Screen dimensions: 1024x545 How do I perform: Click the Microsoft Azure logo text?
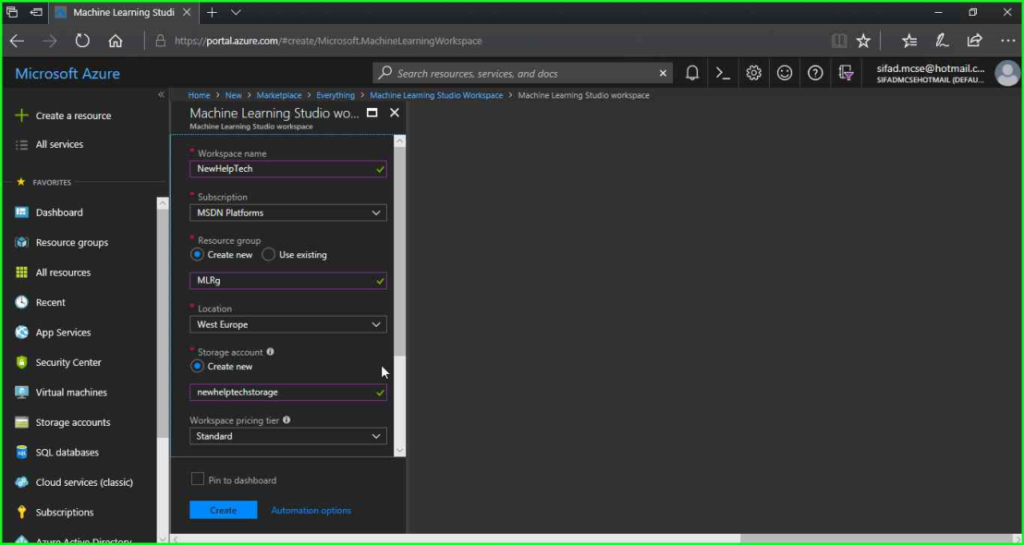pos(67,74)
